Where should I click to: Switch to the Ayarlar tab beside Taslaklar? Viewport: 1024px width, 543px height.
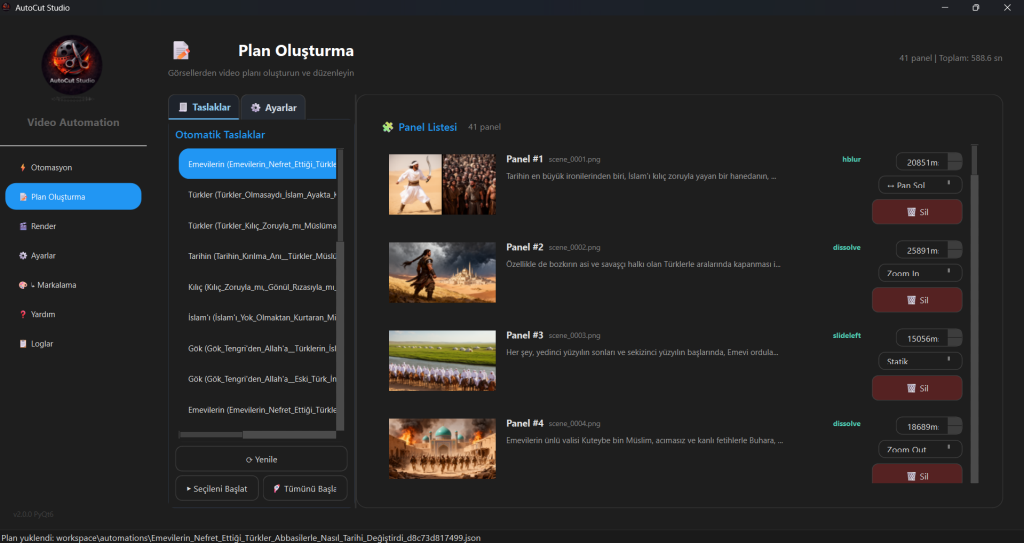tap(273, 107)
